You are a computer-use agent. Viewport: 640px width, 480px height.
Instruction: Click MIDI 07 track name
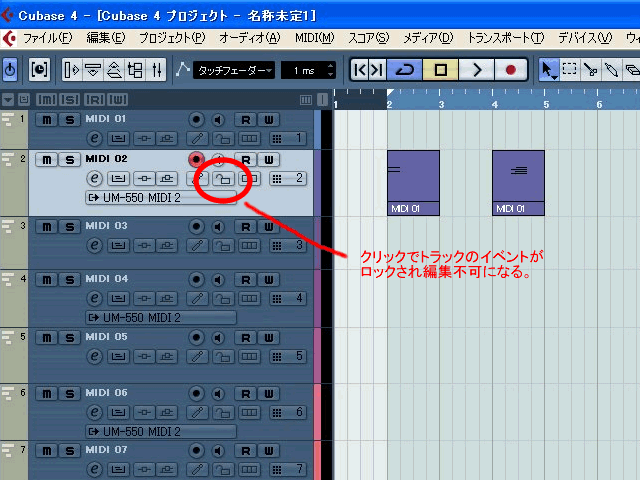[x=106, y=450]
